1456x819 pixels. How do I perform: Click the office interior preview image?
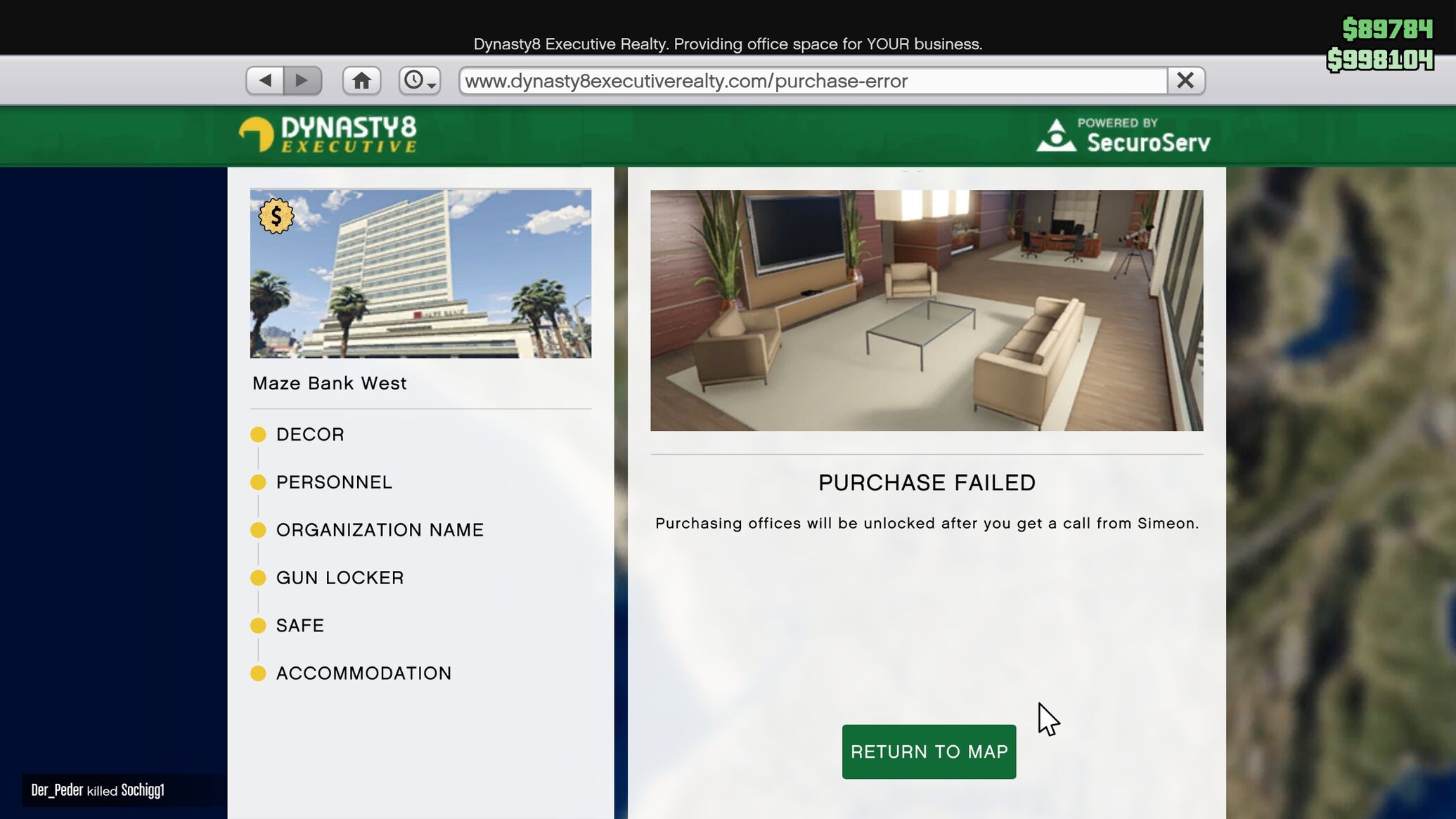[x=926, y=310]
